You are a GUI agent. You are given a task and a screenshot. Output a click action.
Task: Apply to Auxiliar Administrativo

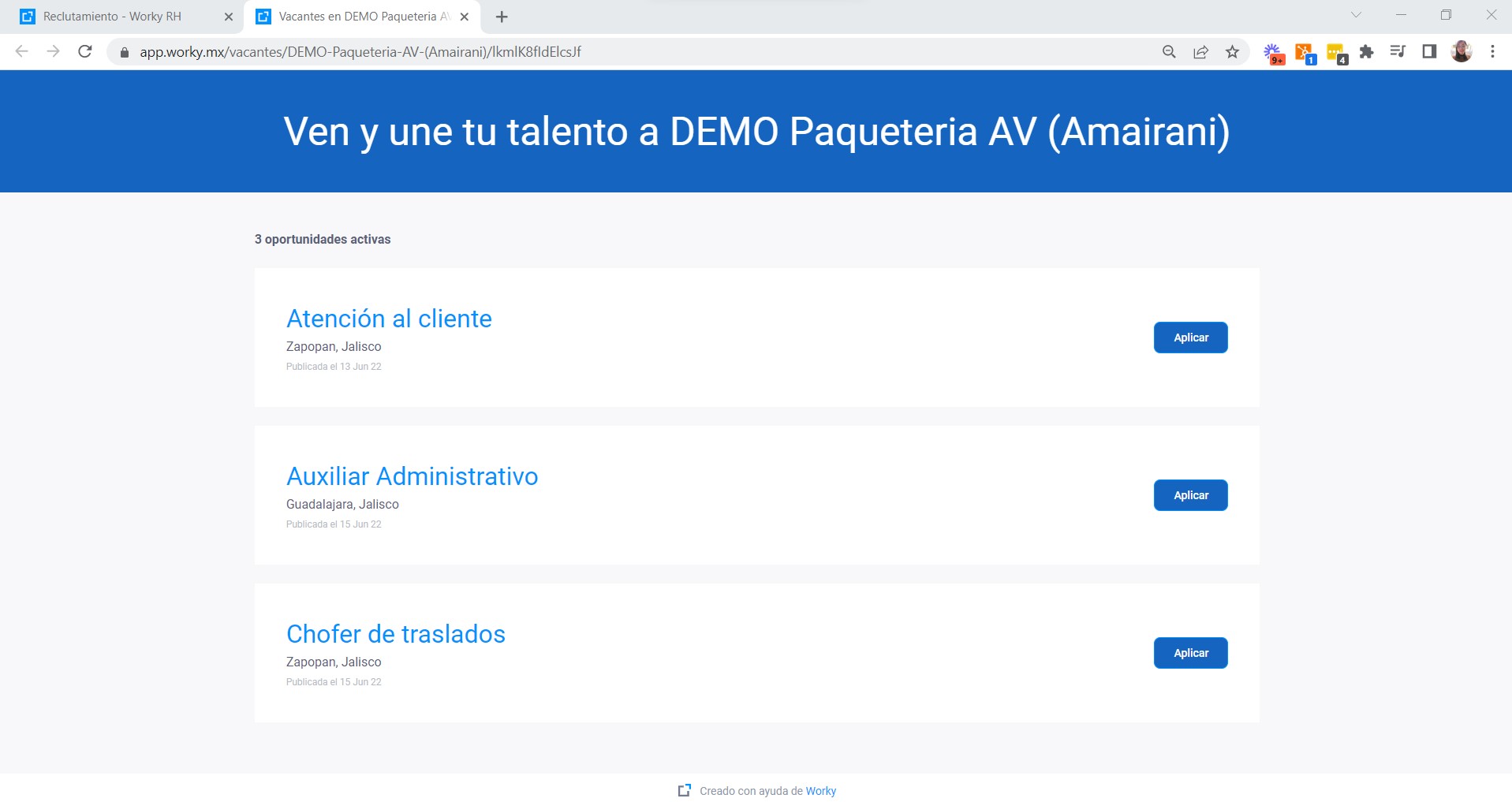pyautogui.click(x=1191, y=495)
